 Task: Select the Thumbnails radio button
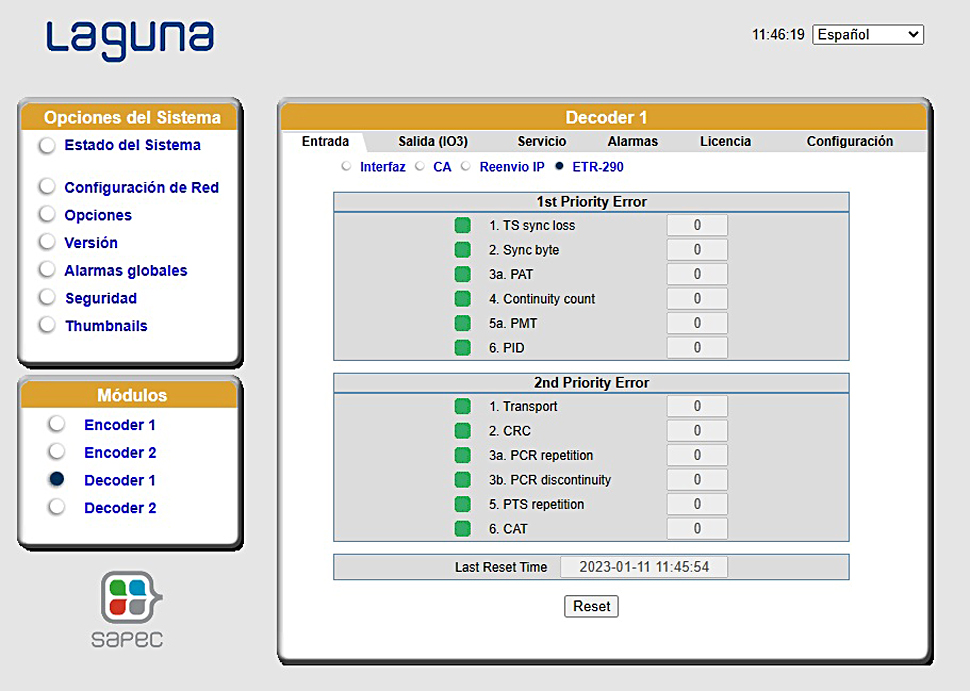click(47, 324)
